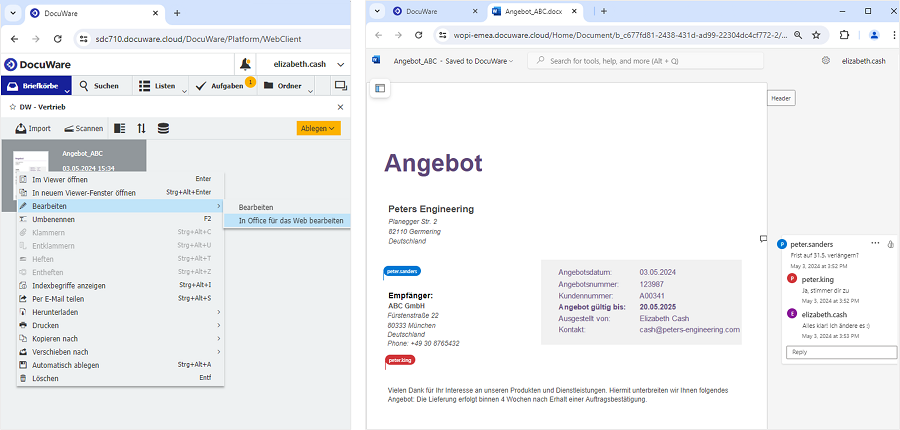Bookmark this page with star icon

click(816, 35)
